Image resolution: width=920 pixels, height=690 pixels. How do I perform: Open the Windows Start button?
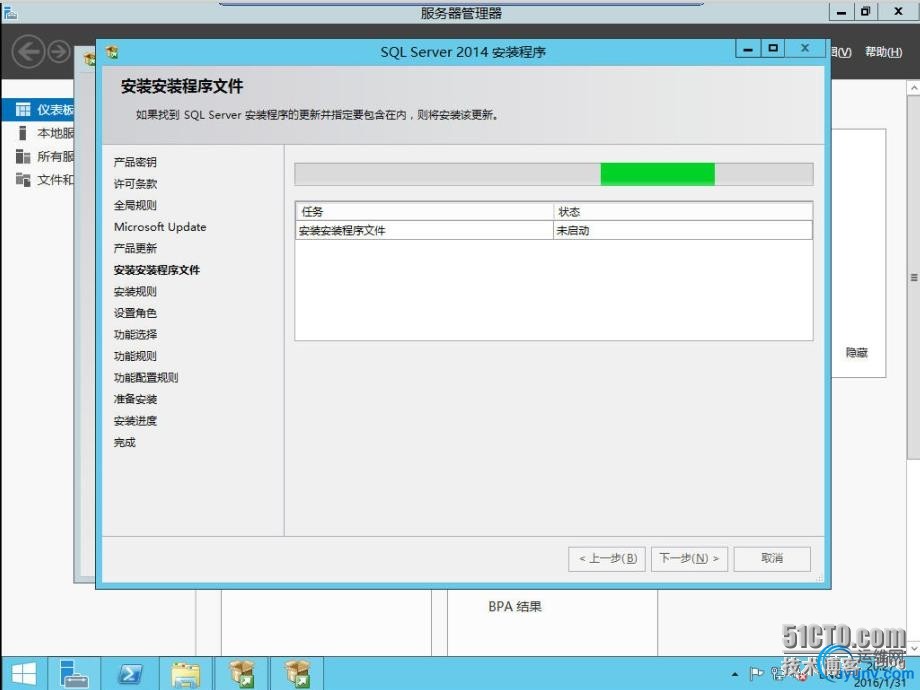tap(23, 674)
